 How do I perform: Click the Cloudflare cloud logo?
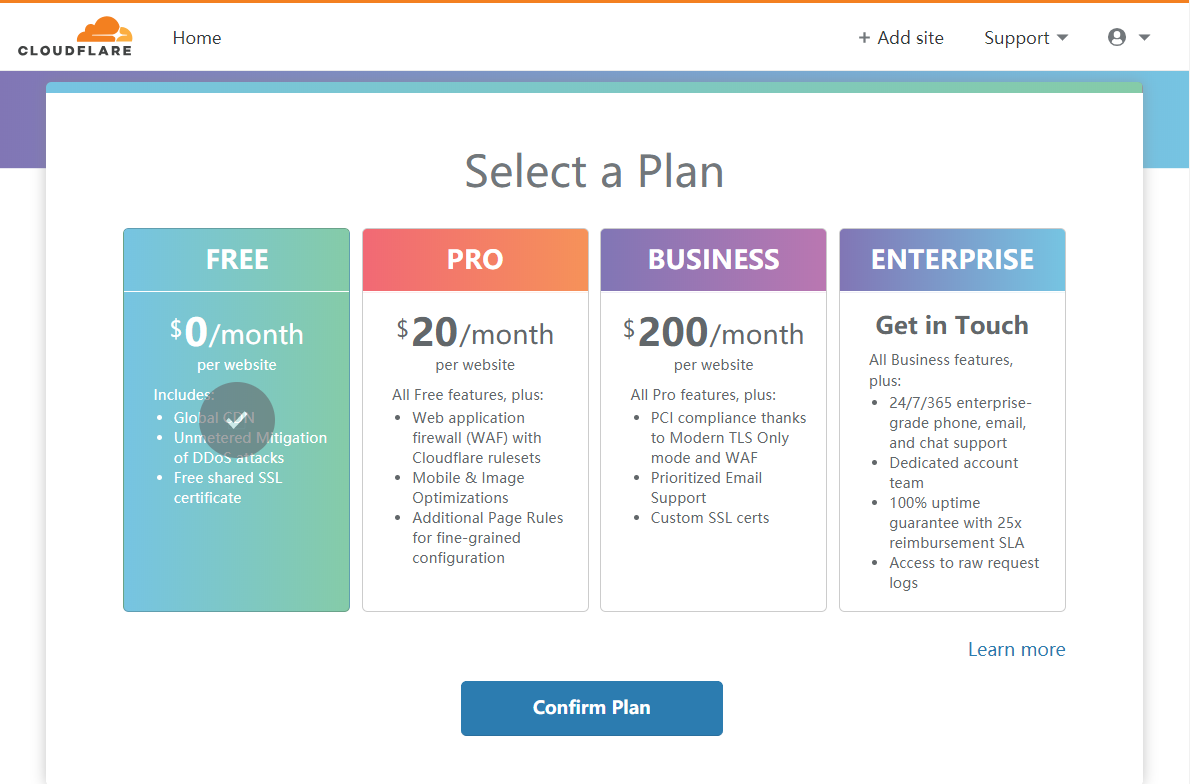click(x=104, y=29)
